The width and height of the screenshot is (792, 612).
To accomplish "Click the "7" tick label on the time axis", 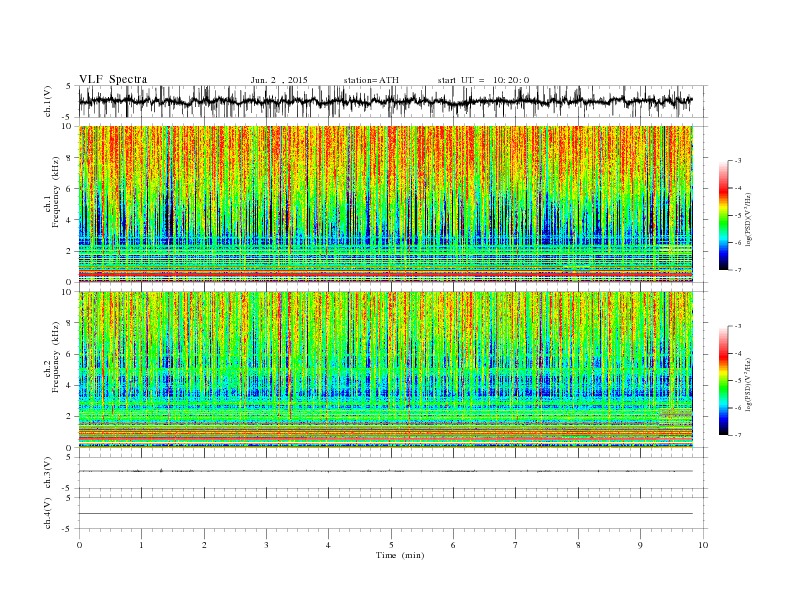I will 516,545.
